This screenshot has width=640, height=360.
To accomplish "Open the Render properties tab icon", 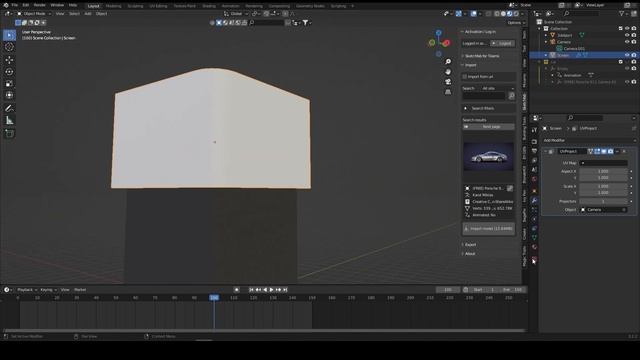I will 534,142.
